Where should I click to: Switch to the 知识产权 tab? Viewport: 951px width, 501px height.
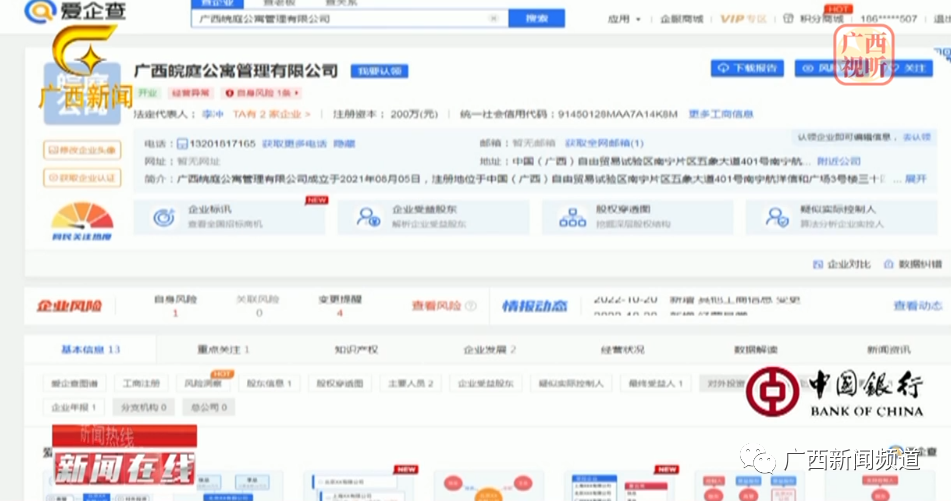356,349
